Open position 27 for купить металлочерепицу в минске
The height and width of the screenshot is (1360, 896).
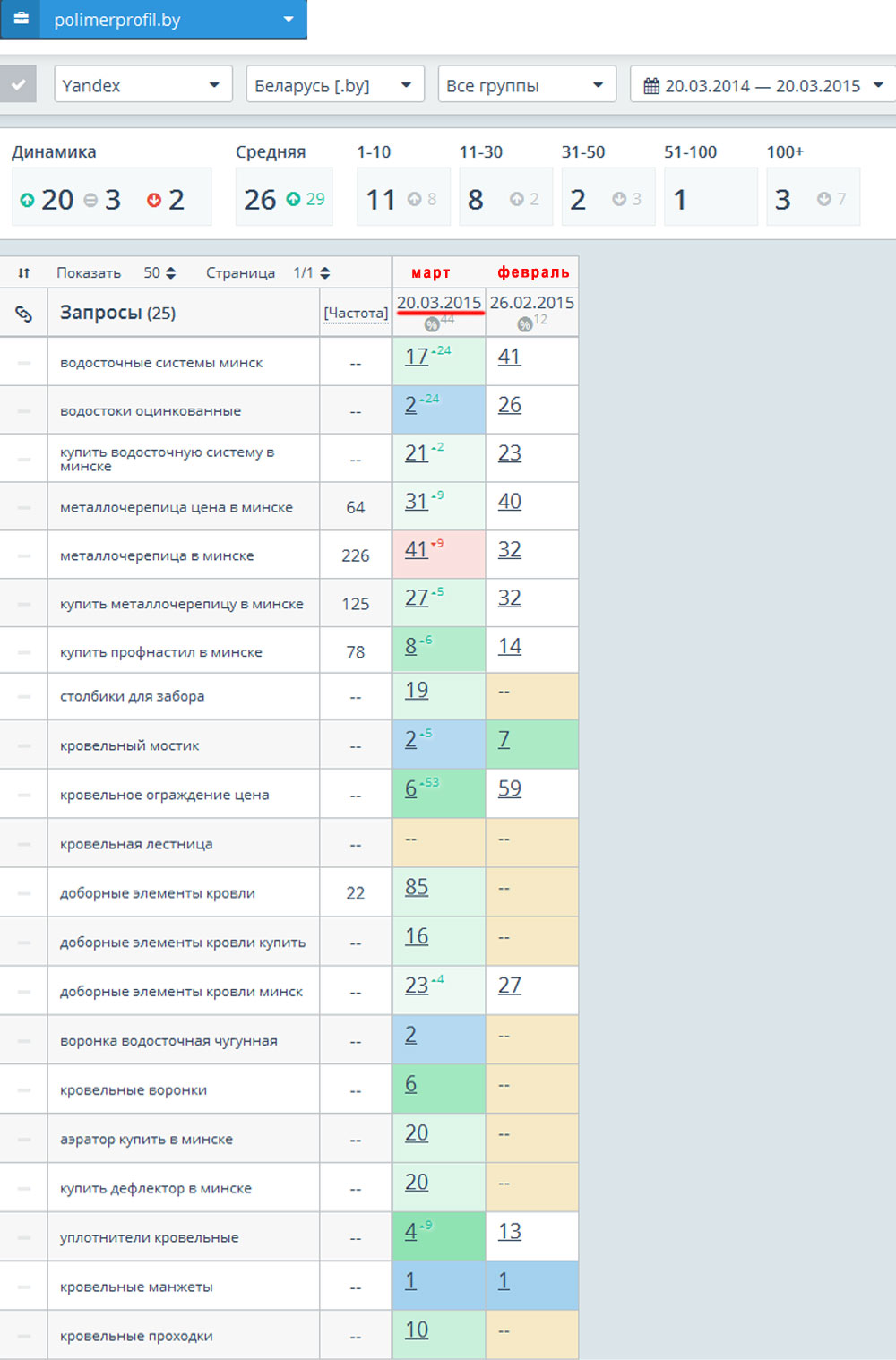[x=416, y=598]
